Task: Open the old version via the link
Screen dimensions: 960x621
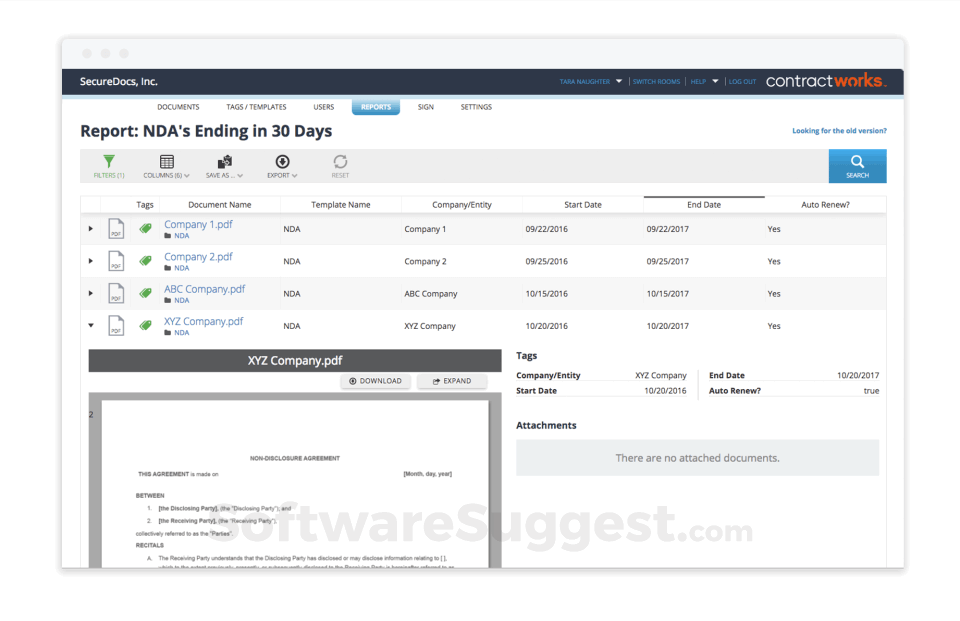Action: tap(838, 130)
